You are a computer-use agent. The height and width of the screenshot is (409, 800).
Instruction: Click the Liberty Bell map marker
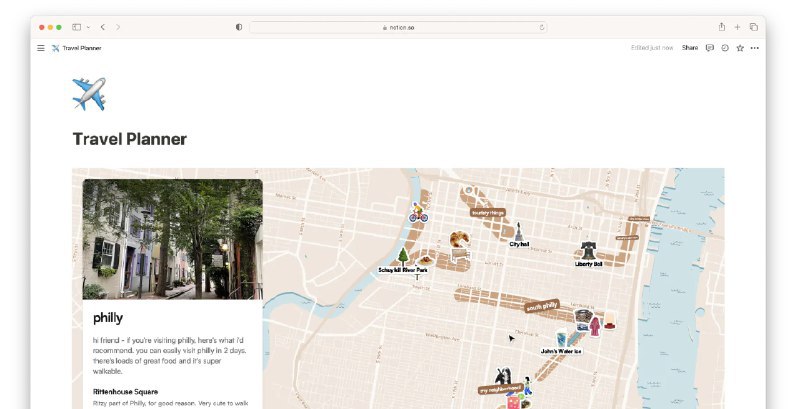point(589,251)
